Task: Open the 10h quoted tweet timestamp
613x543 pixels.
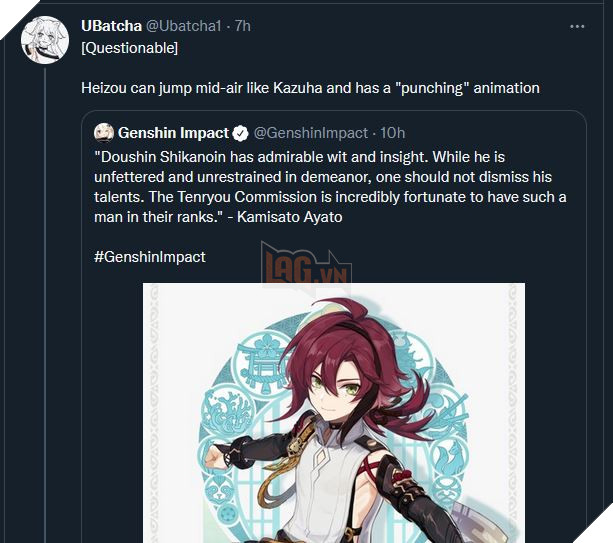Action: point(393,132)
